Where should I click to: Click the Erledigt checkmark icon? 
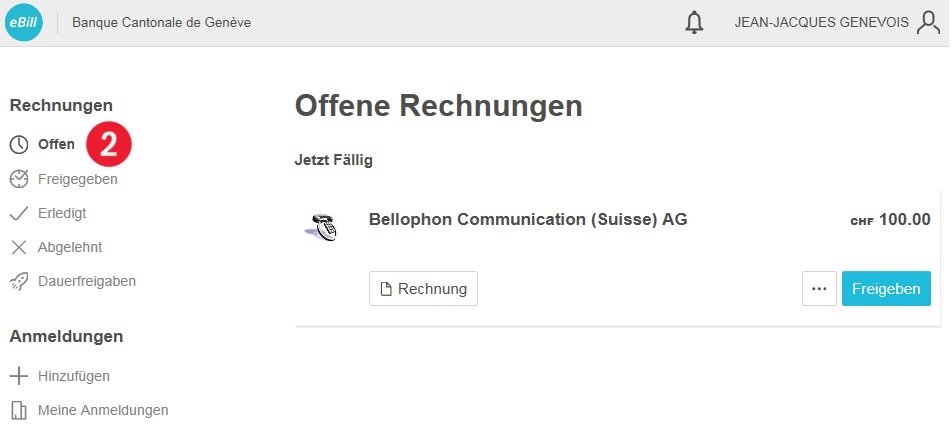19,213
